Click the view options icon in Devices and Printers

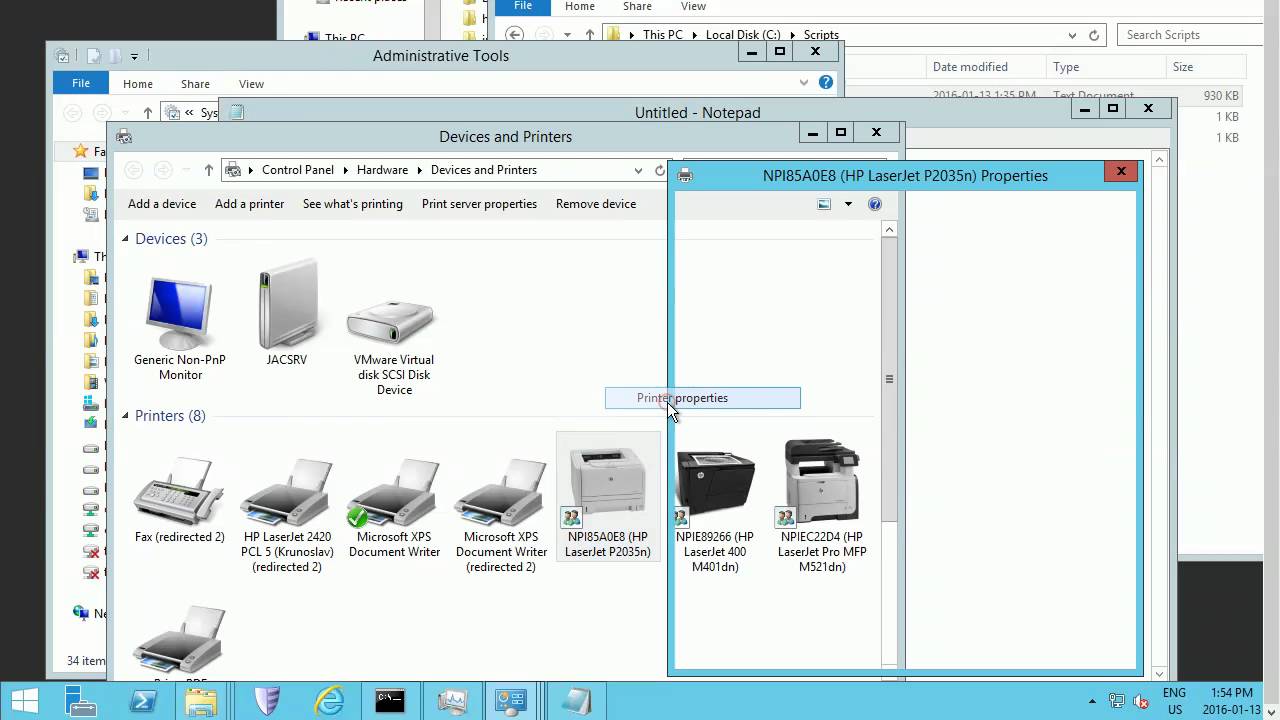pyautogui.click(x=824, y=204)
